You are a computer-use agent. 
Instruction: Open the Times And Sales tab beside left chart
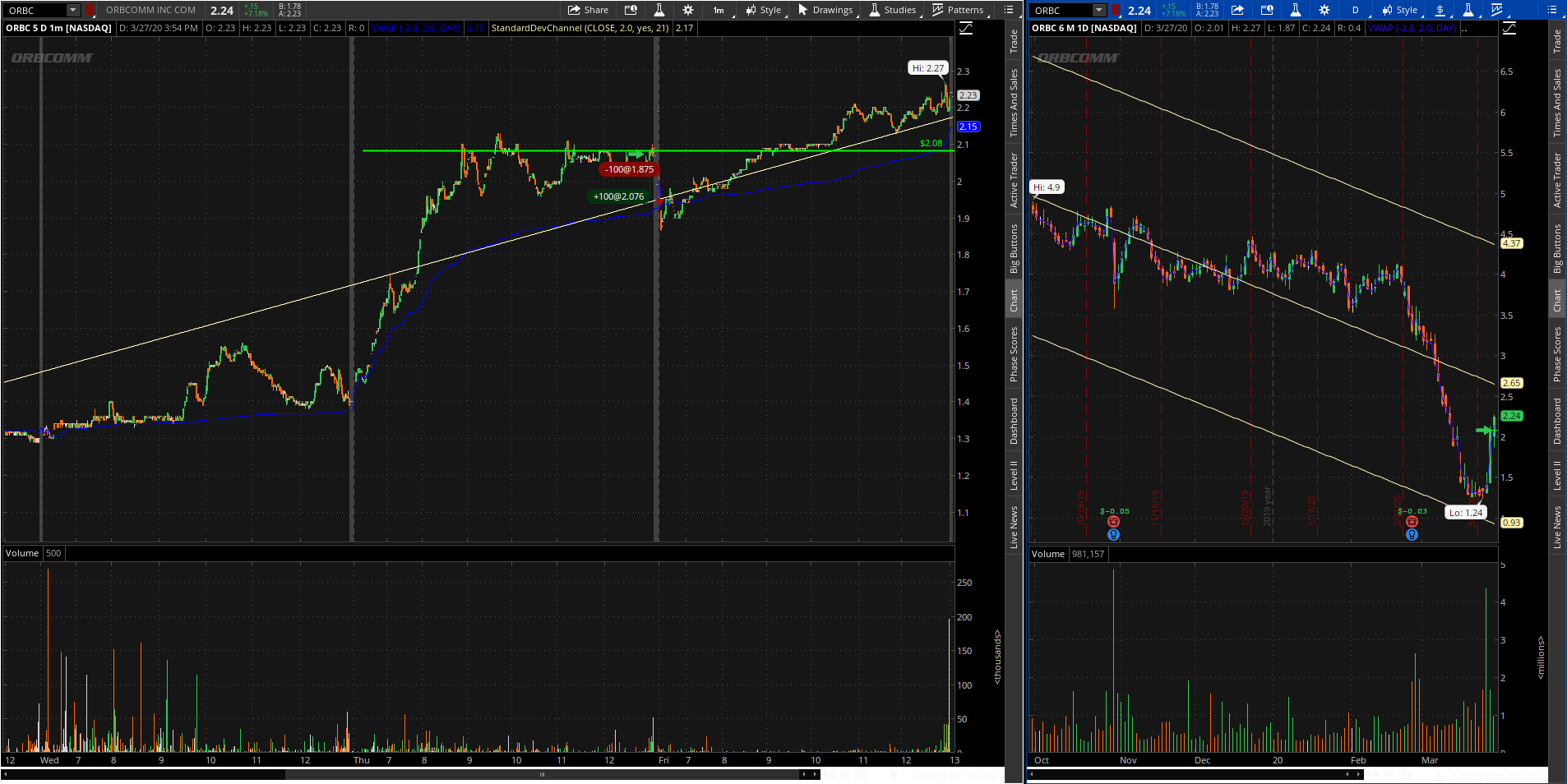[x=1014, y=103]
